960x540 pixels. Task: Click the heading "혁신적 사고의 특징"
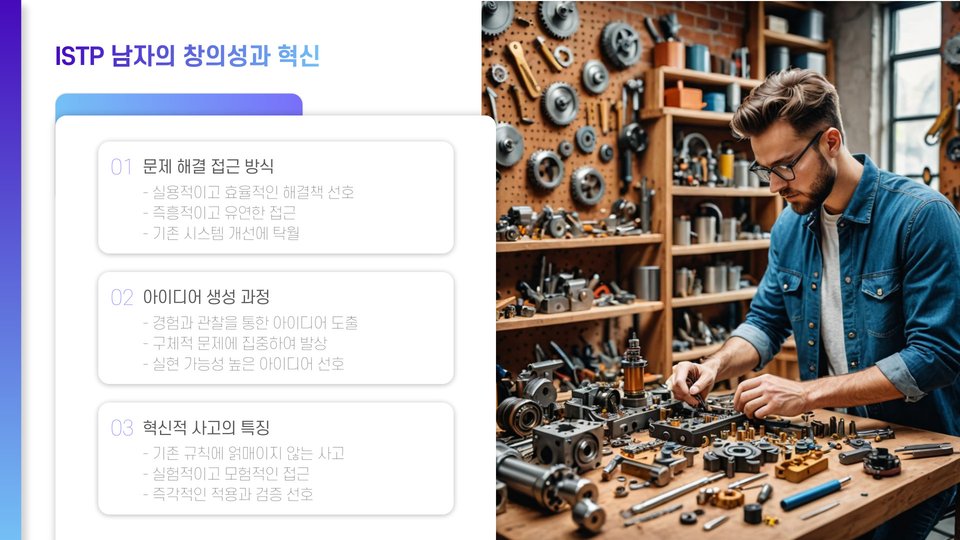(206, 427)
